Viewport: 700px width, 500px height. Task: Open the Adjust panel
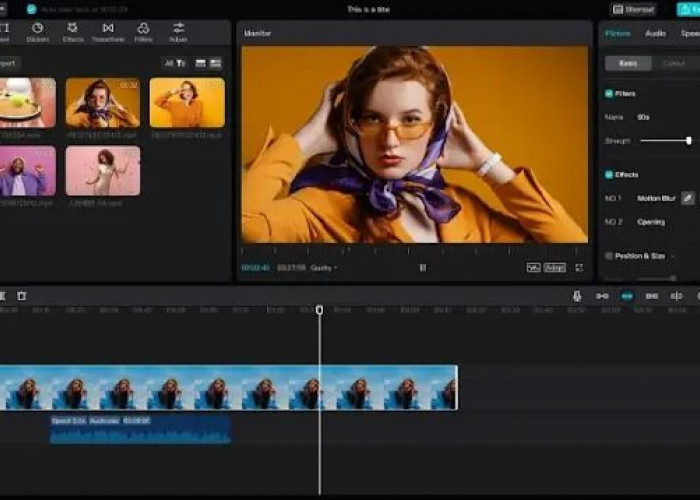coord(178,33)
